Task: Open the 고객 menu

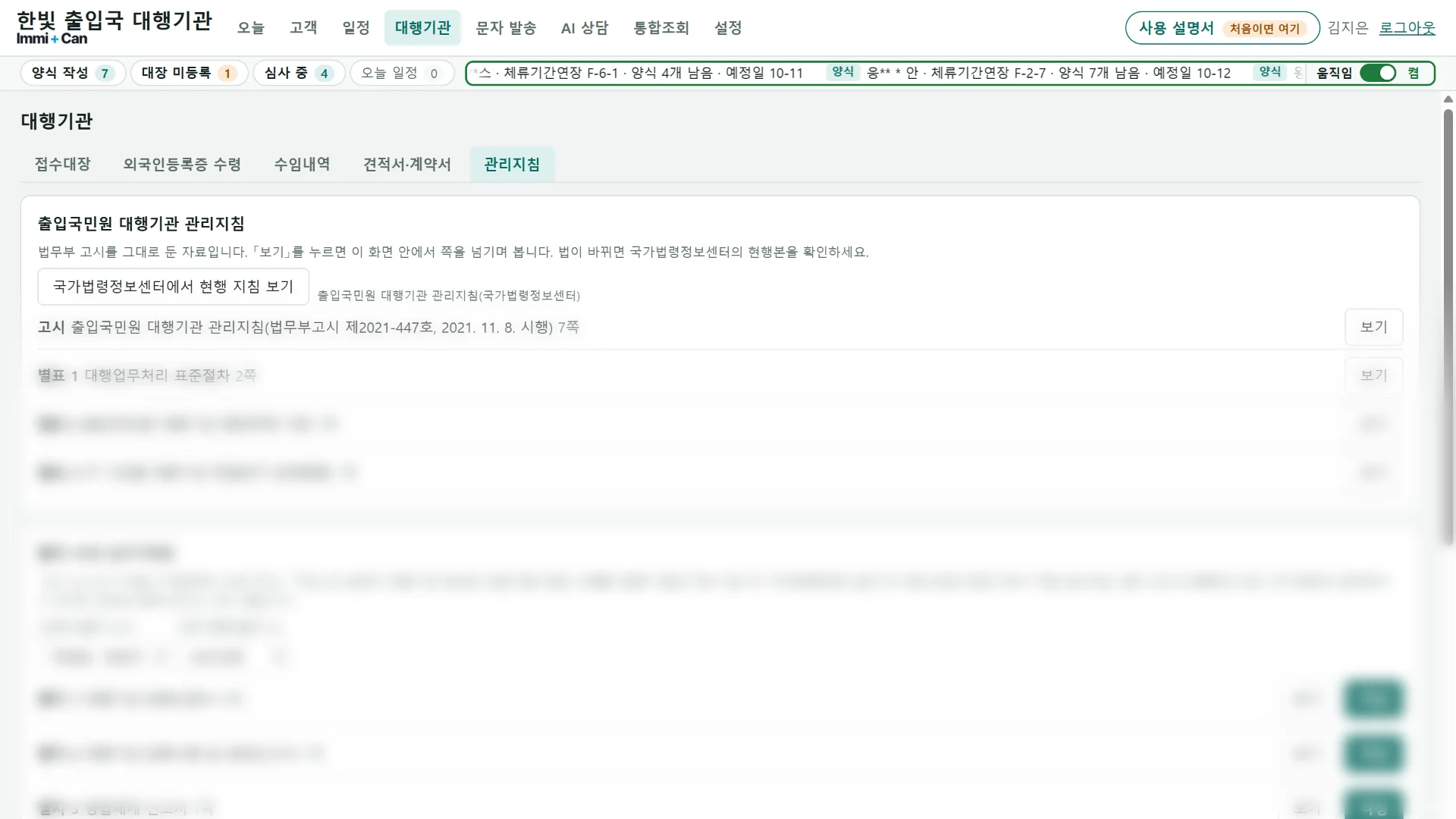Action: pyautogui.click(x=303, y=28)
